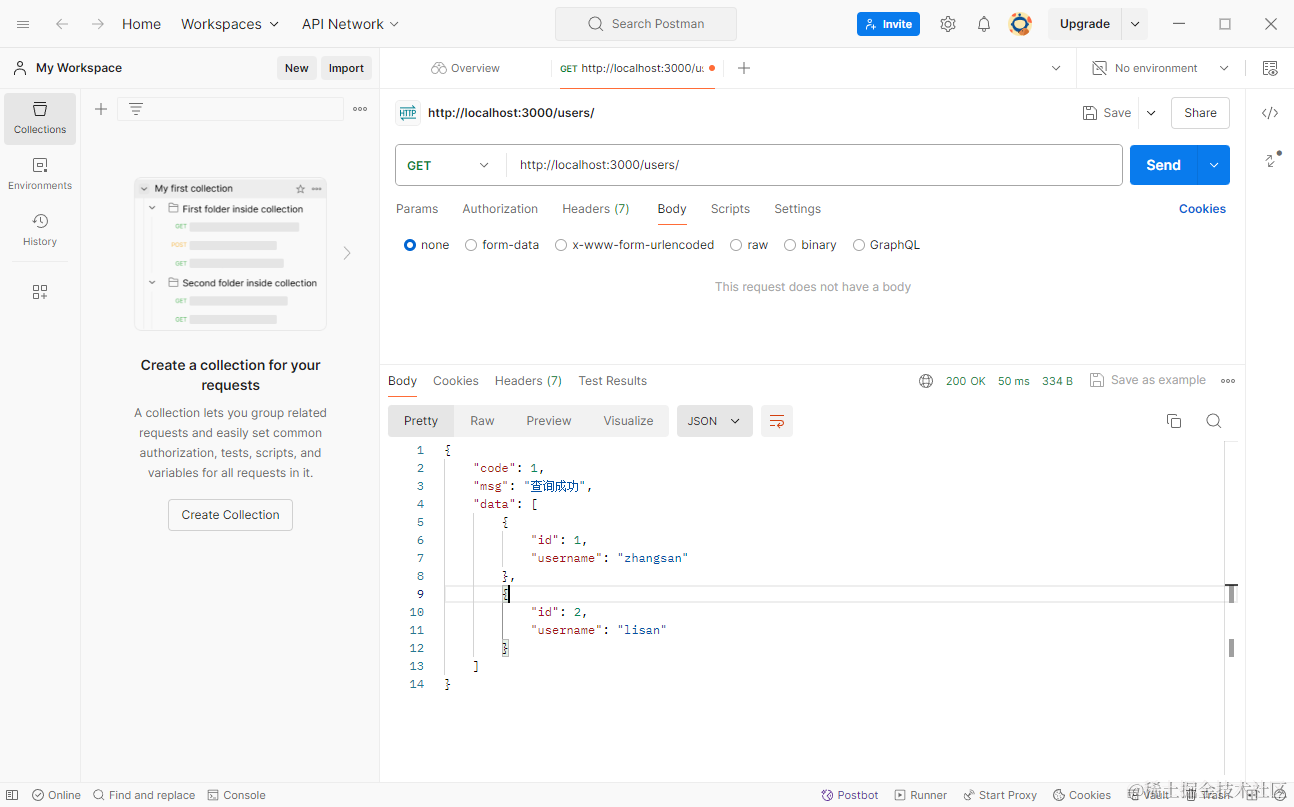This screenshot has height=807, width=1294.
Task: Add a new request tab
Action: [743, 68]
